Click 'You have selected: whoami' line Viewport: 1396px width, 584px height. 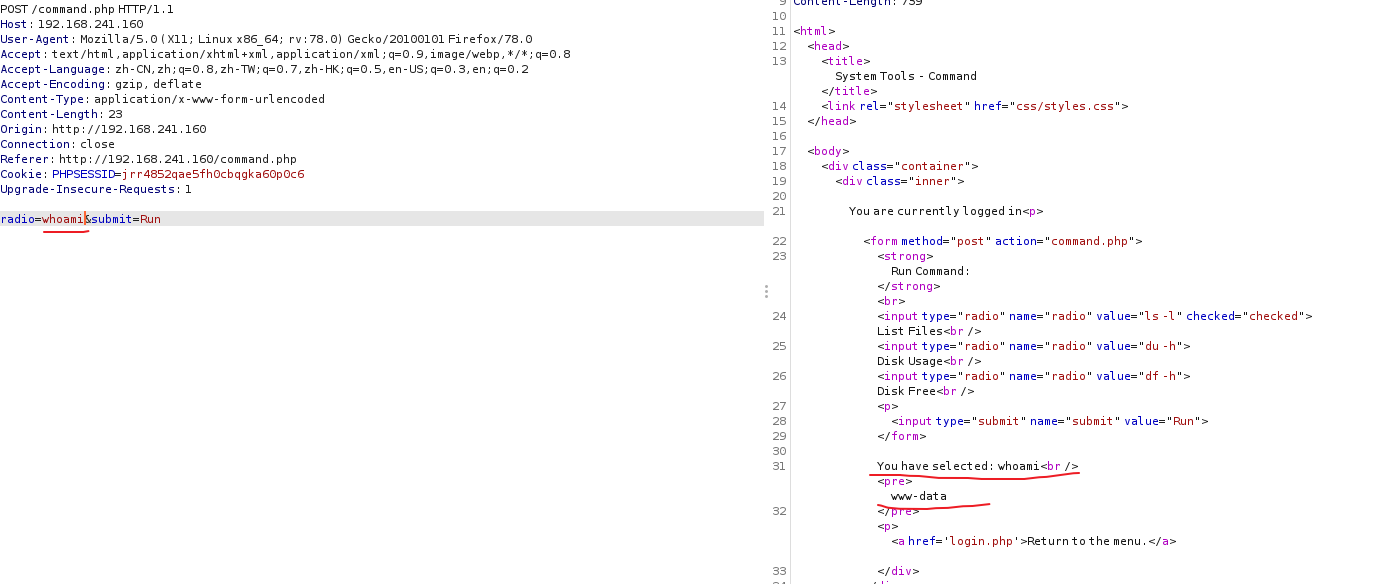tap(978, 466)
